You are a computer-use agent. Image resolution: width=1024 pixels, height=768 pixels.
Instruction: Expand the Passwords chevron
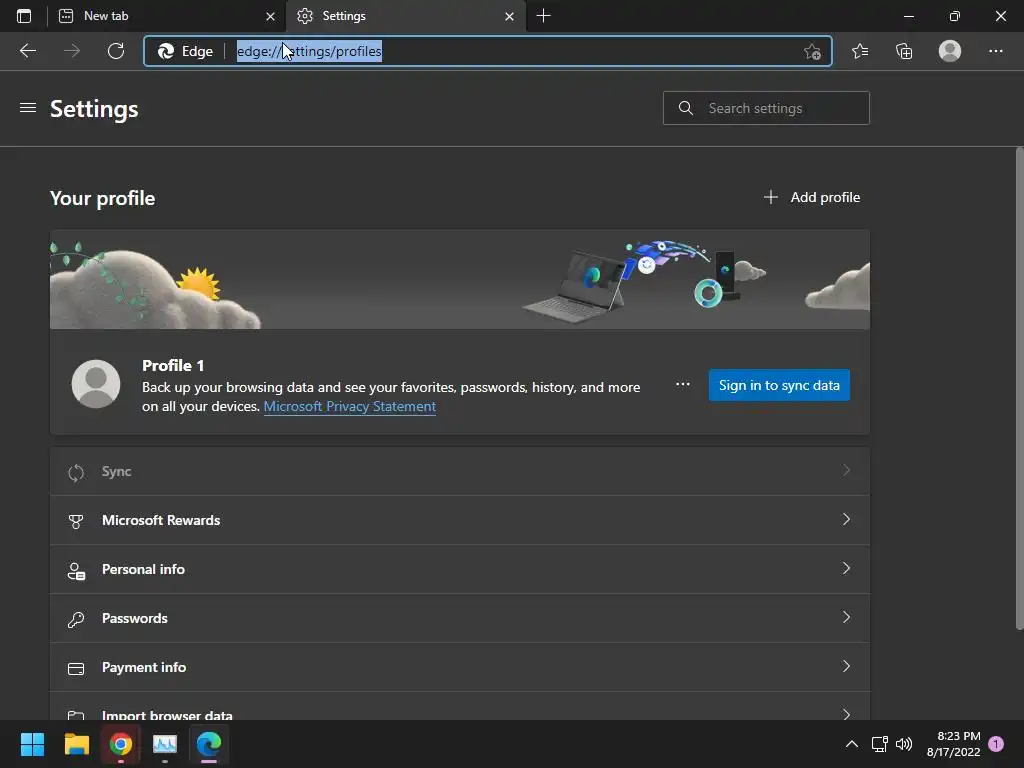(846, 617)
